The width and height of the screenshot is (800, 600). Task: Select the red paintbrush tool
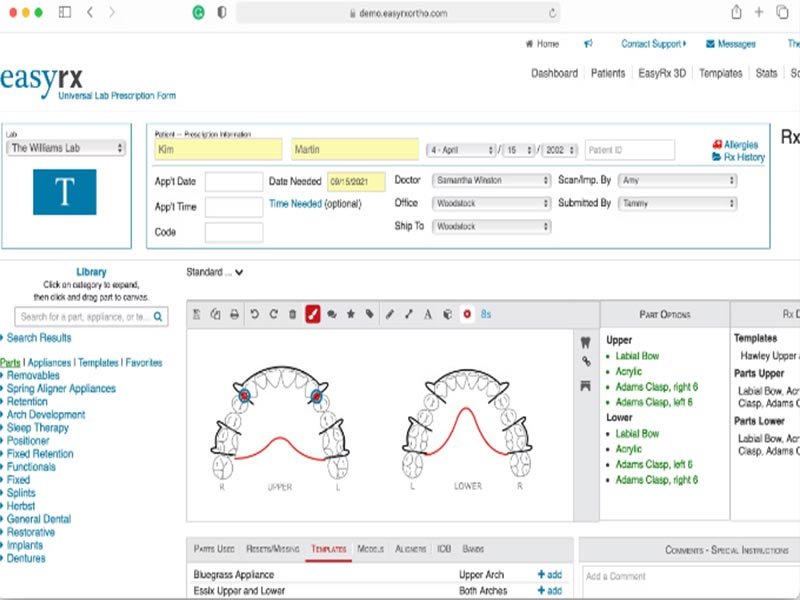click(312, 314)
